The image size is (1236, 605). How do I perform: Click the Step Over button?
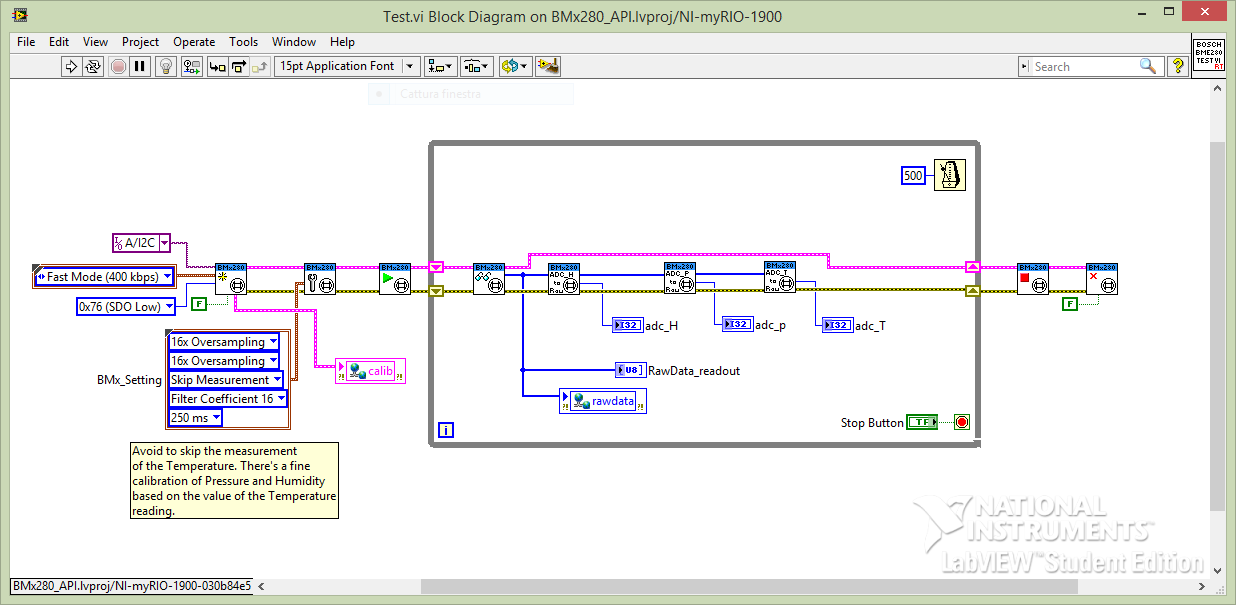click(239, 67)
